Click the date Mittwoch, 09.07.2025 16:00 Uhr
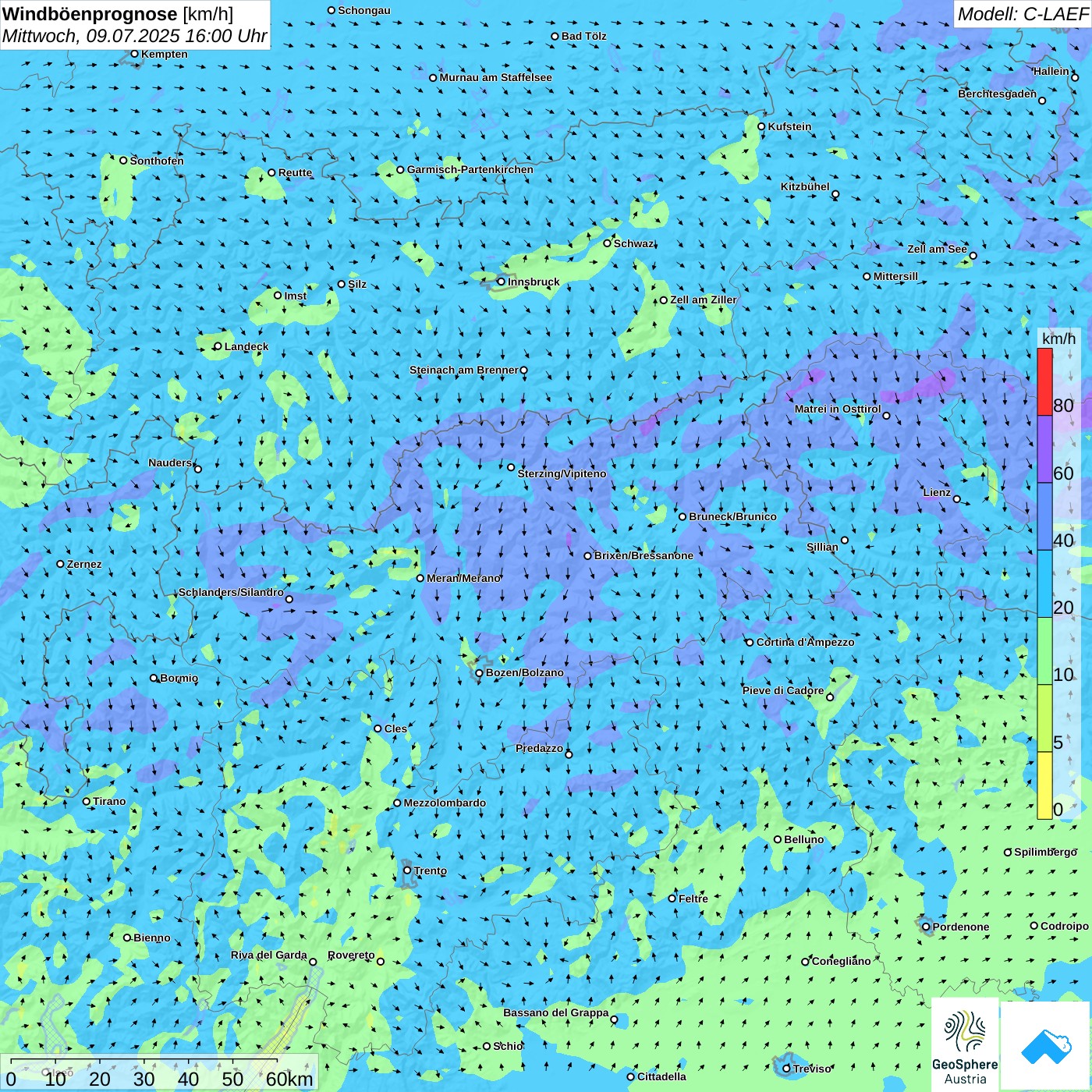Image resolution: width=1092 pixels, height=1092 pixels. point(135,36)
